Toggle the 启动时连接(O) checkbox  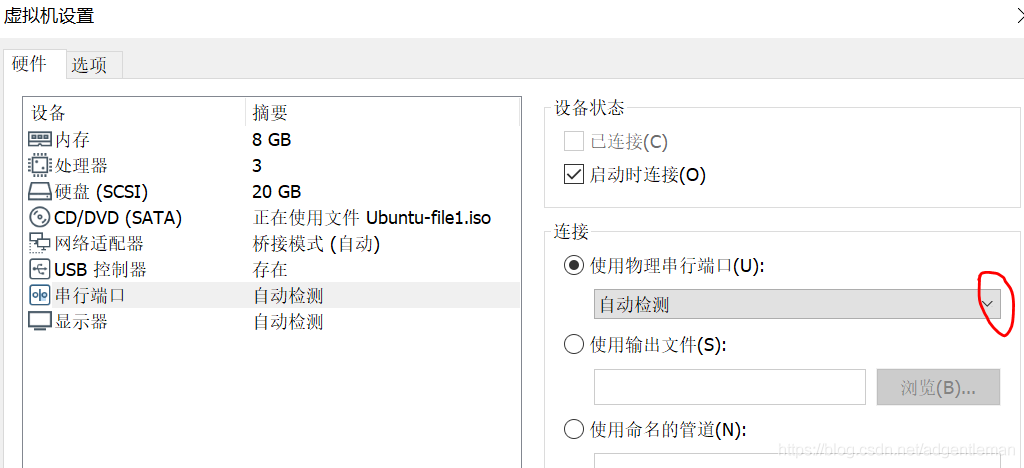point(574,175)
